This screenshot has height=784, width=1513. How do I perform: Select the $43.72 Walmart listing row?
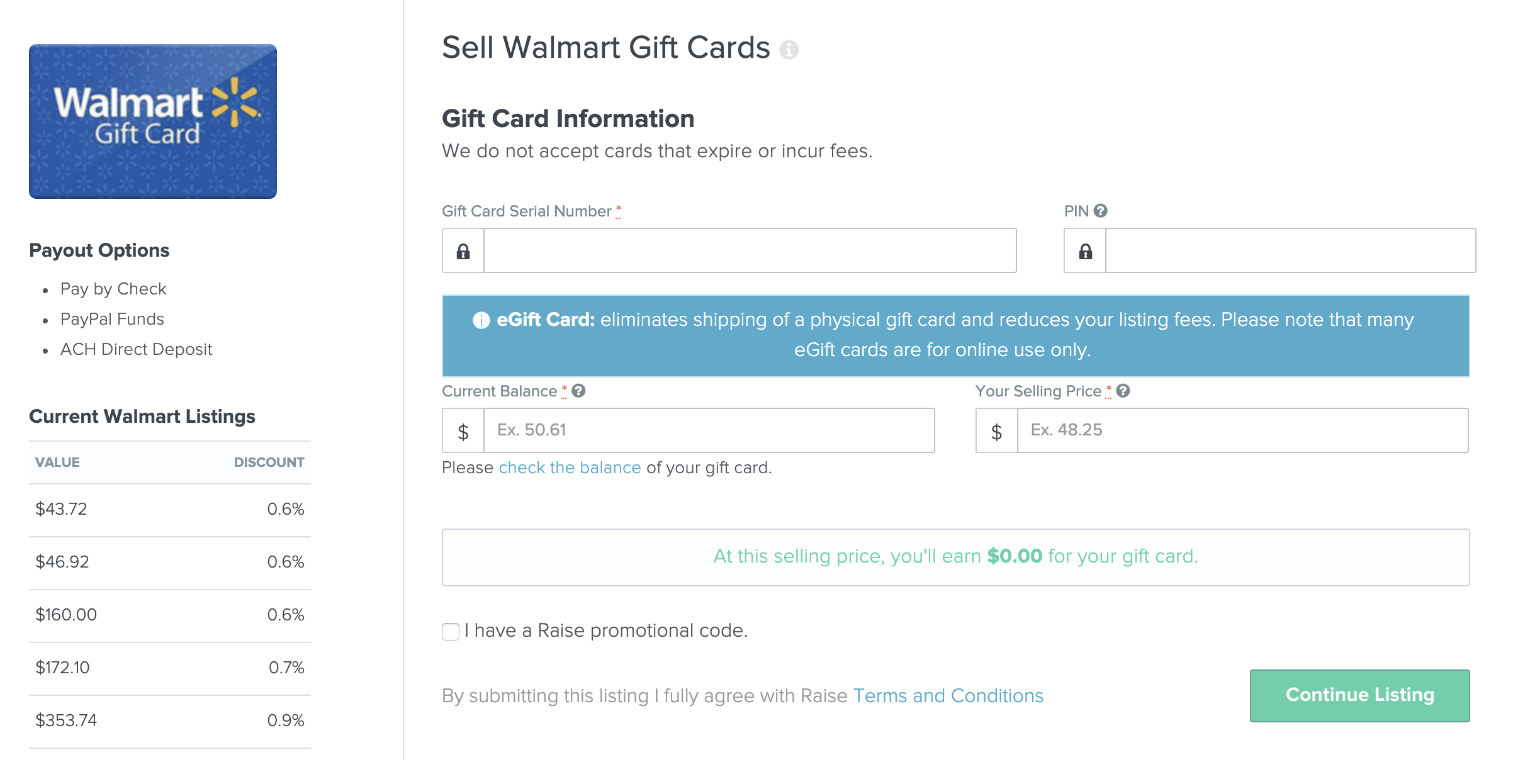[170, 508]
